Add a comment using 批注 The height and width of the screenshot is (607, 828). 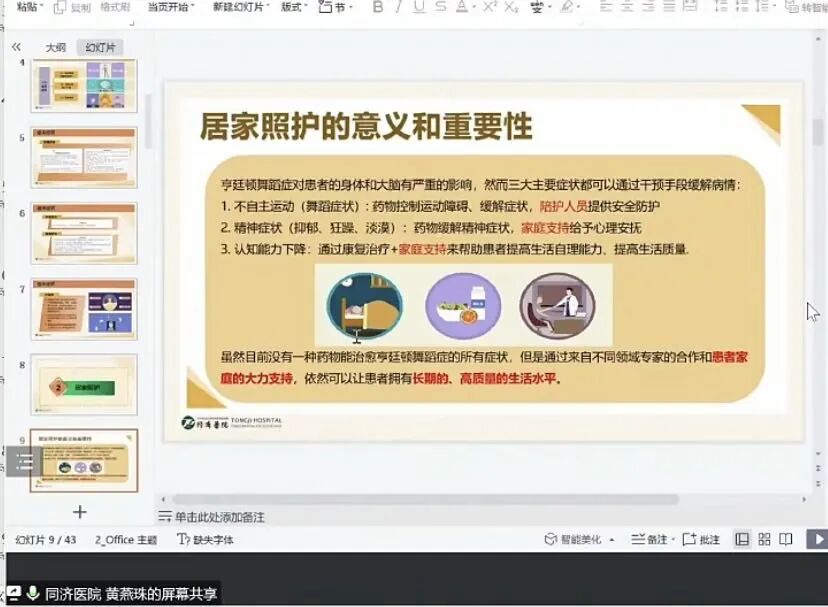pos(700,538)
